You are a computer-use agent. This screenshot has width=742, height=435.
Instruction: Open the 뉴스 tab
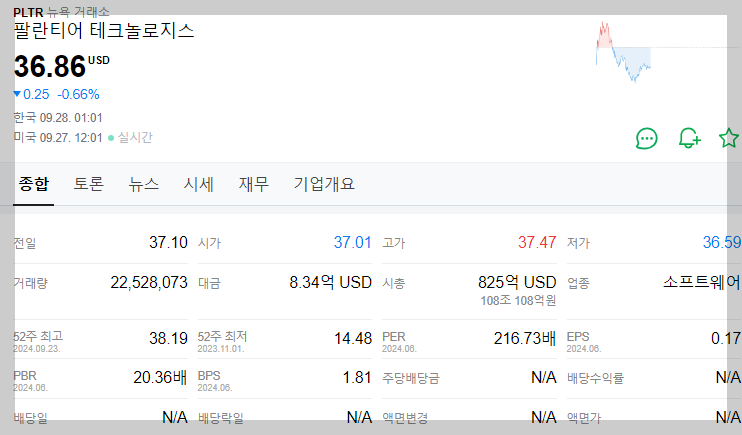point(143,184)
